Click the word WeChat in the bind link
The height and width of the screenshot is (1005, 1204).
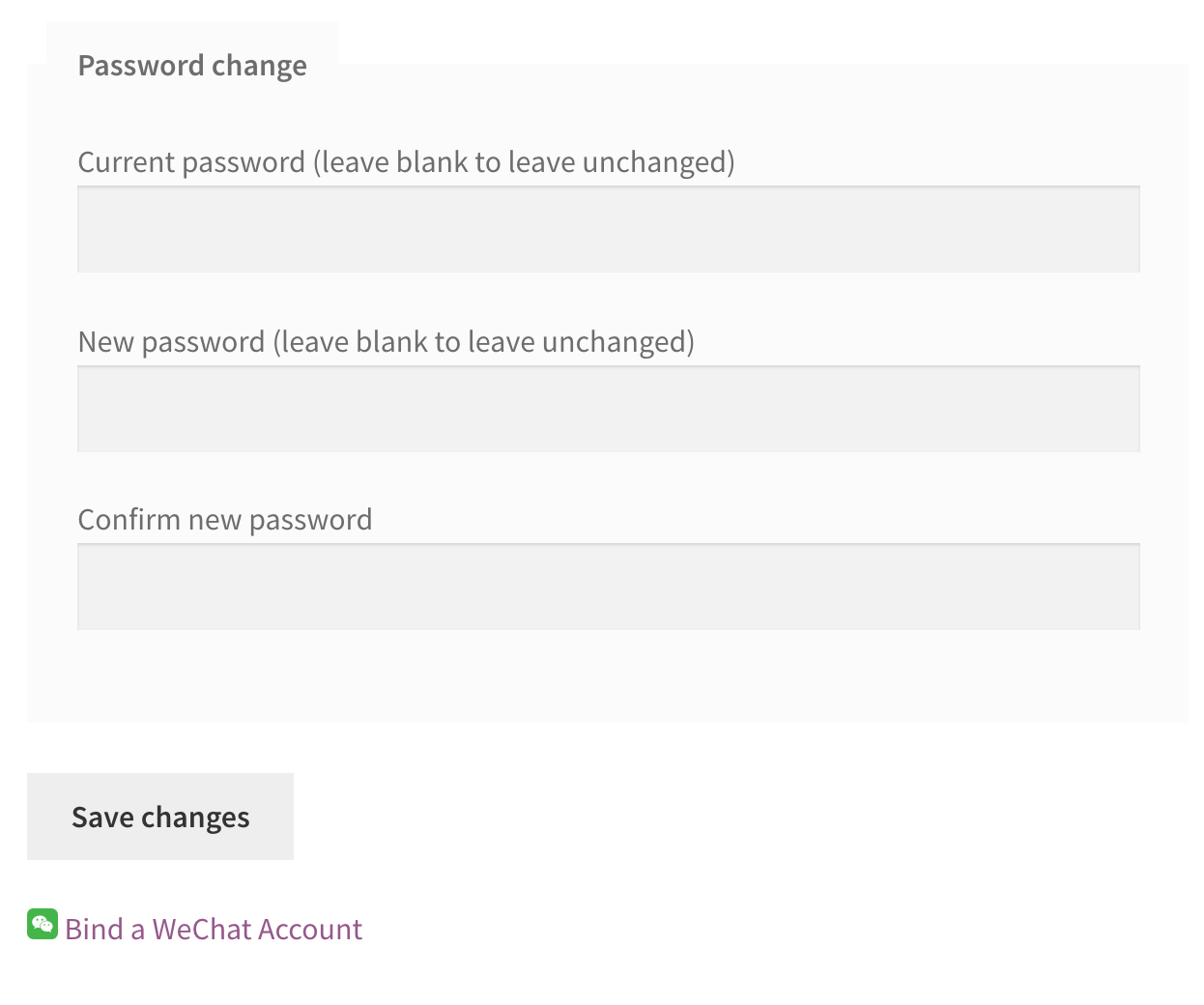[x=201, y=930]
